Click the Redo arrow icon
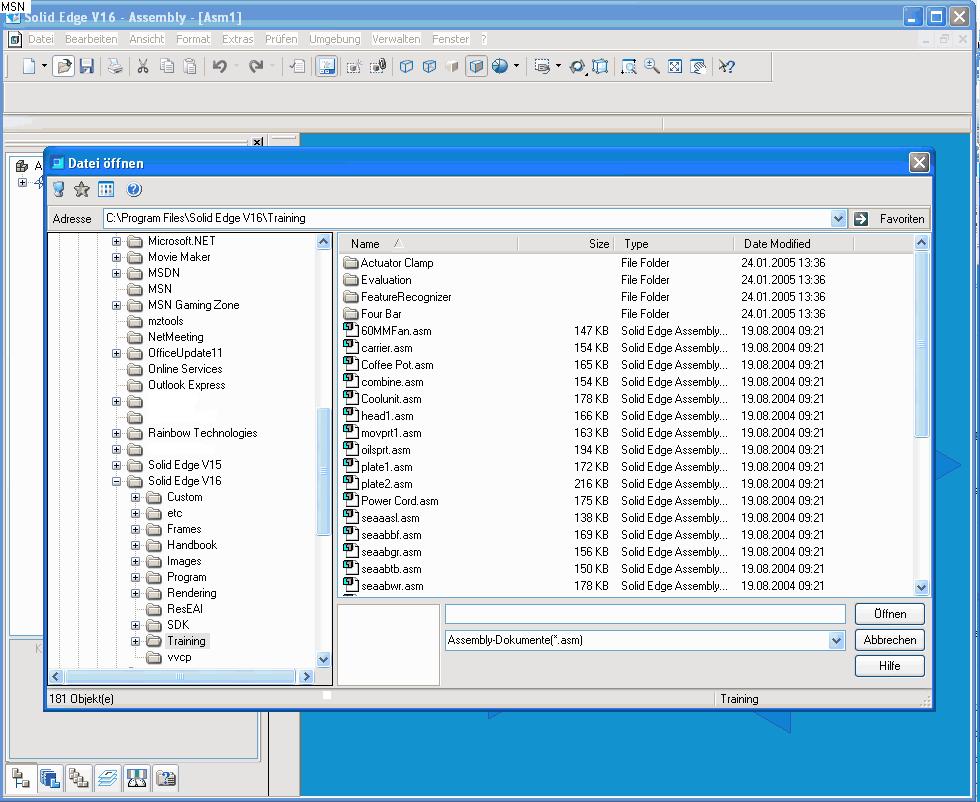The width and height of the screenshot is (980, 802). tap(256, 66)
